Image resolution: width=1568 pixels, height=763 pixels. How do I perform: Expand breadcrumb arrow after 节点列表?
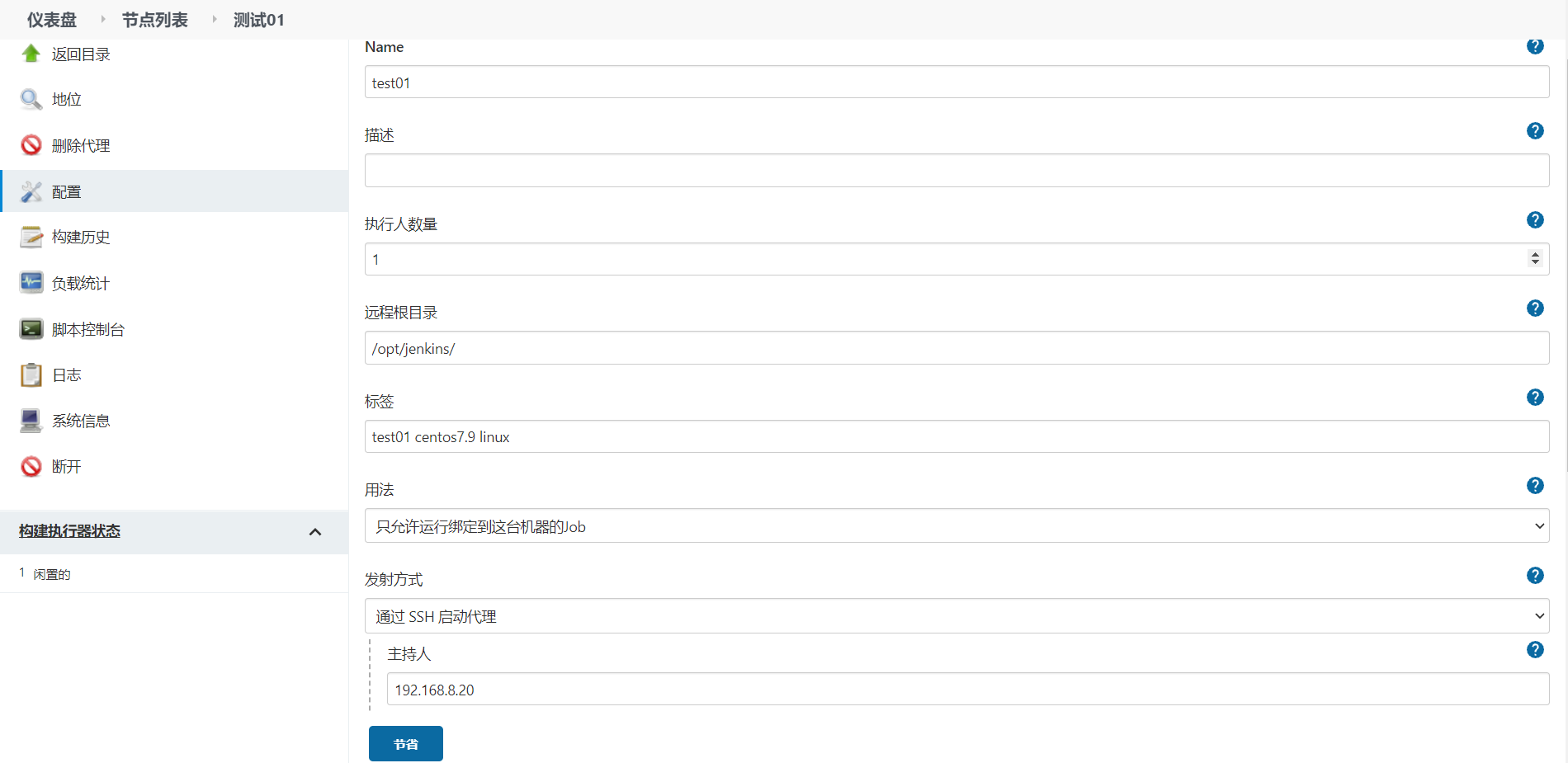215,19
